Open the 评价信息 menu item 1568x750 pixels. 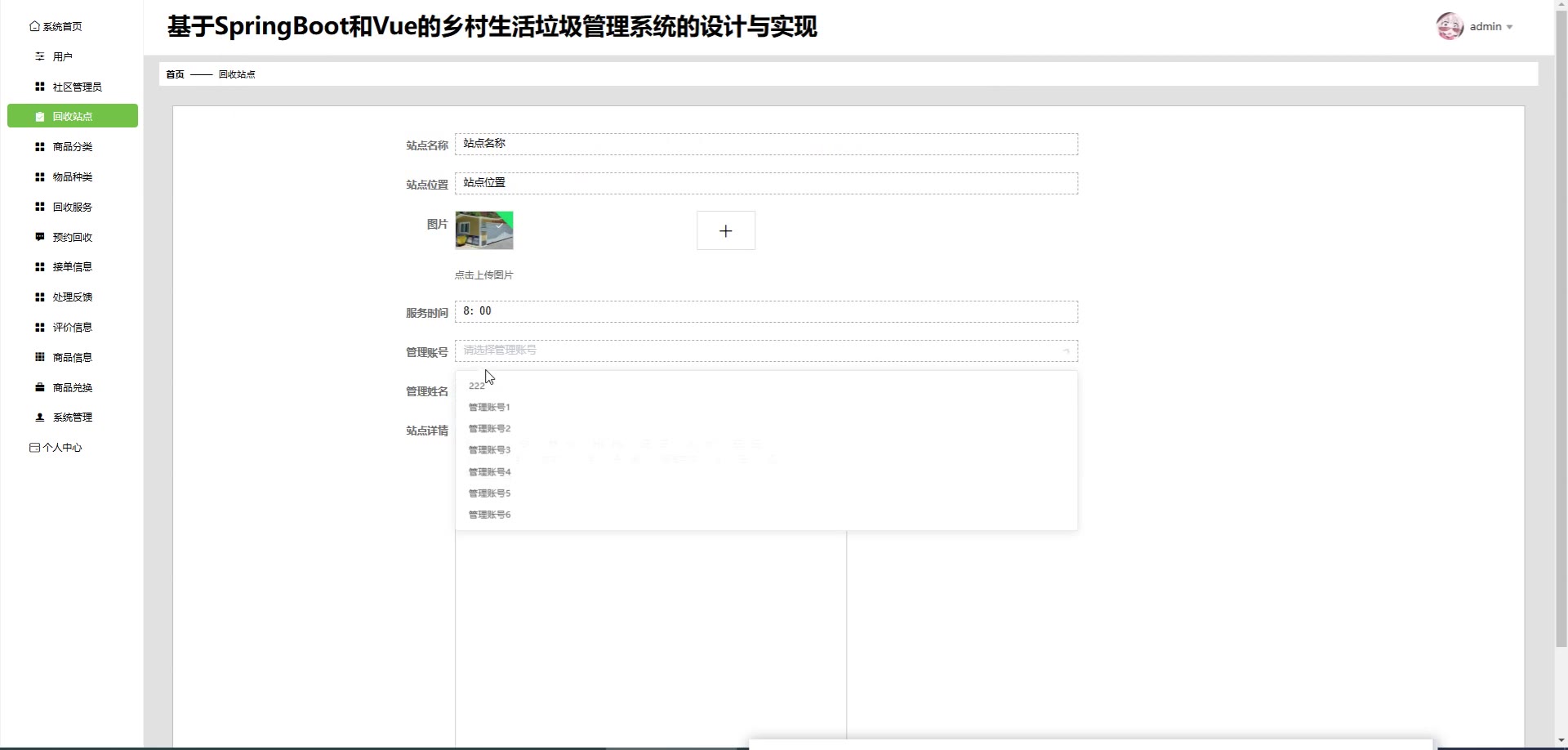pos(72,327)
